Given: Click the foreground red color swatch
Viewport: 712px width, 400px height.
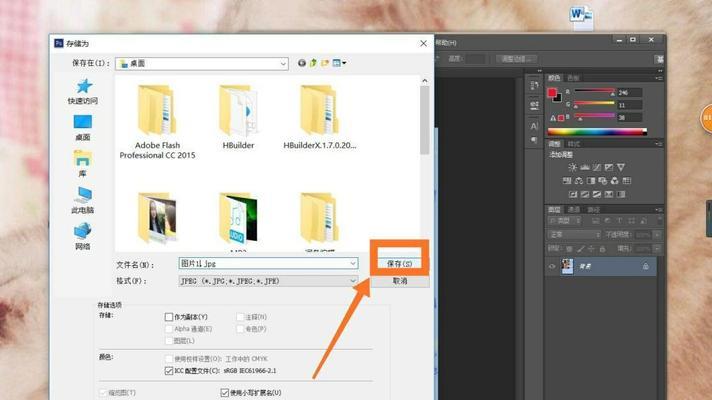Looking at the screenshot, I should (552, 93).
